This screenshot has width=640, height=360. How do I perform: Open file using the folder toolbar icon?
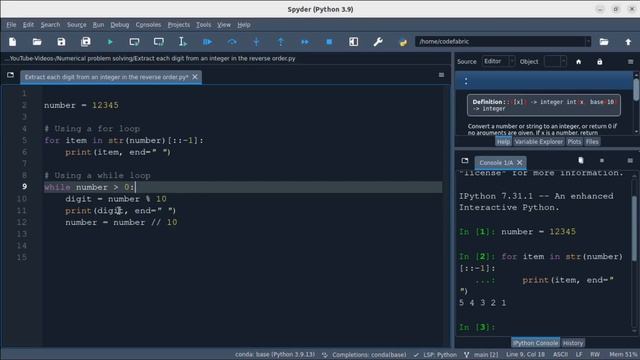click(x=37, y=42)
